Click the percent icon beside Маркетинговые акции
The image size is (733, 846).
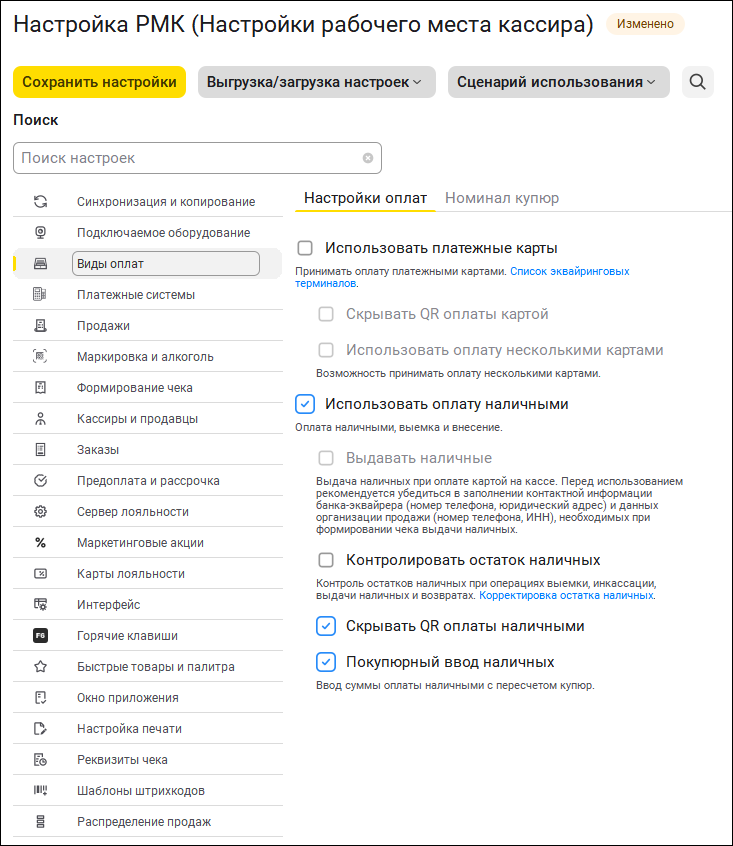(41, 543)
